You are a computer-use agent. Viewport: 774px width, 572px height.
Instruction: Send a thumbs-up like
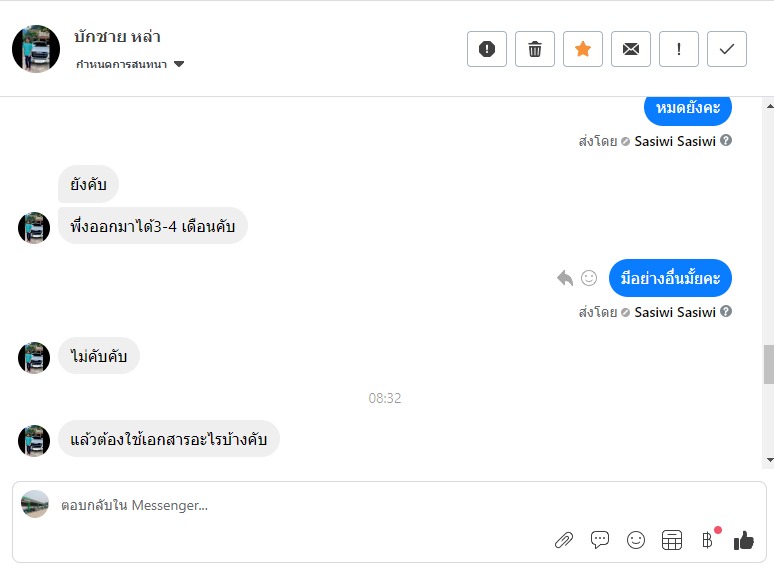743,540
